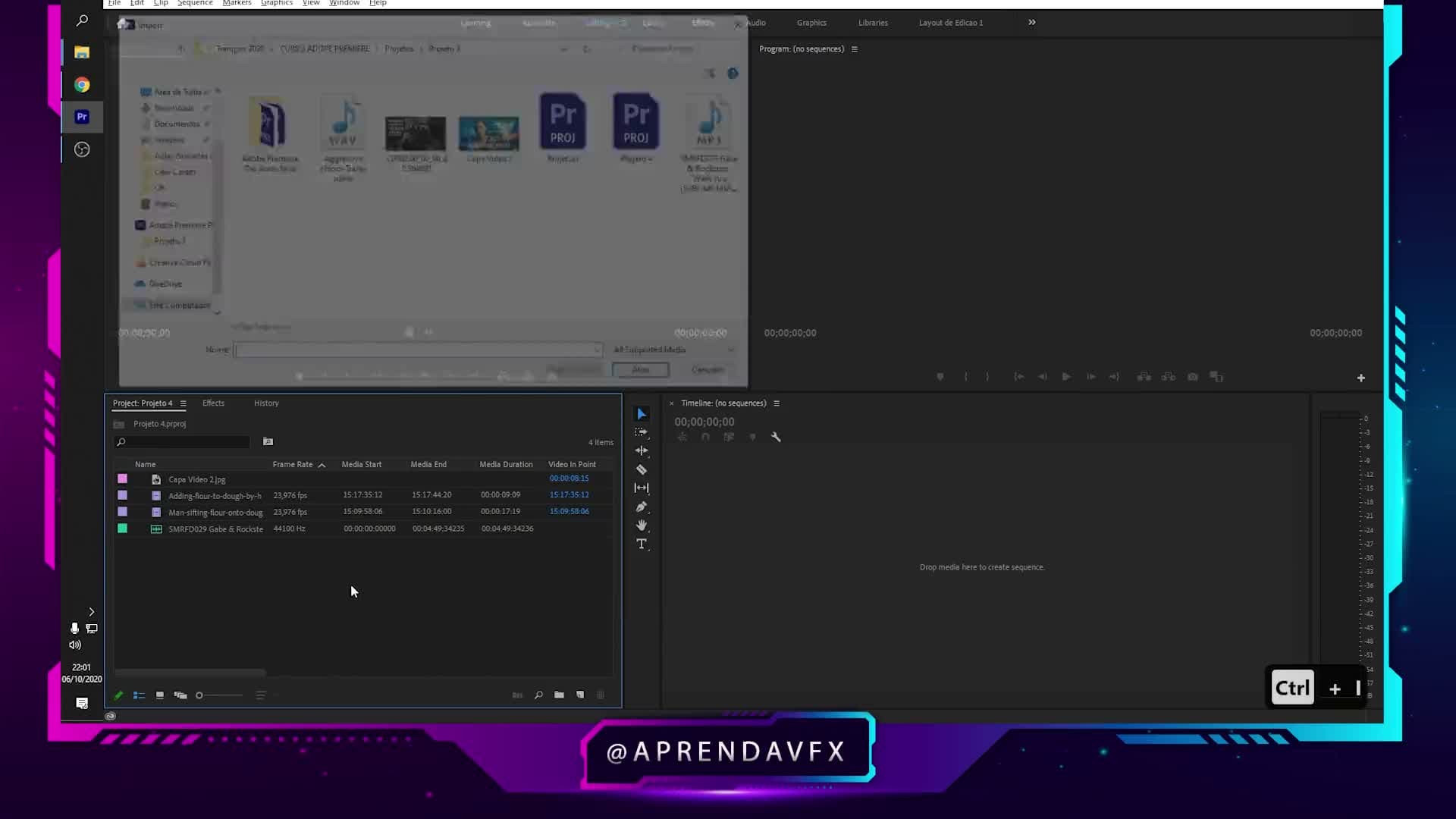Select the Type tool

pyautogui.click(x=642, y=544)
